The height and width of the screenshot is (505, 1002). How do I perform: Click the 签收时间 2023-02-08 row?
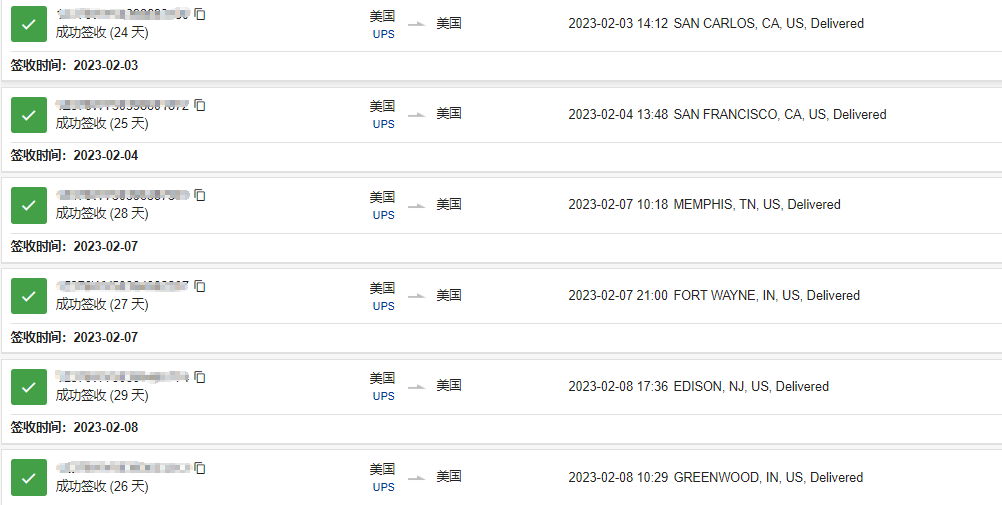pyautogui.click(x=75, y=428)
